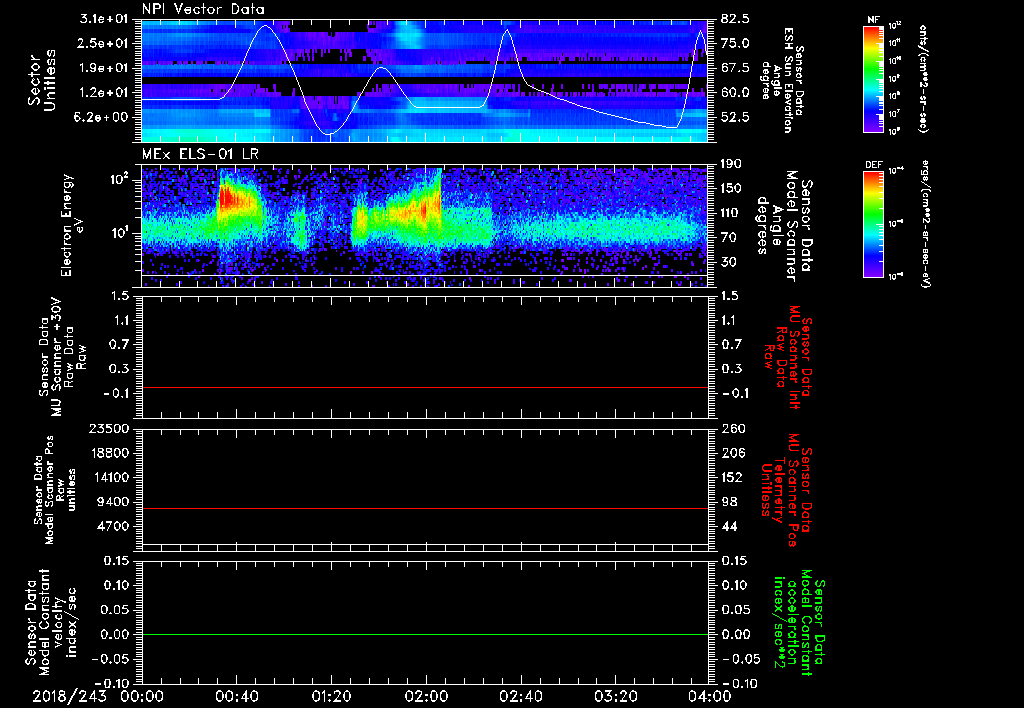The width and height of the screenshot is (1024, 708).
Task: Click the 75.0 sun elevation tick
Action: (735, 43)
